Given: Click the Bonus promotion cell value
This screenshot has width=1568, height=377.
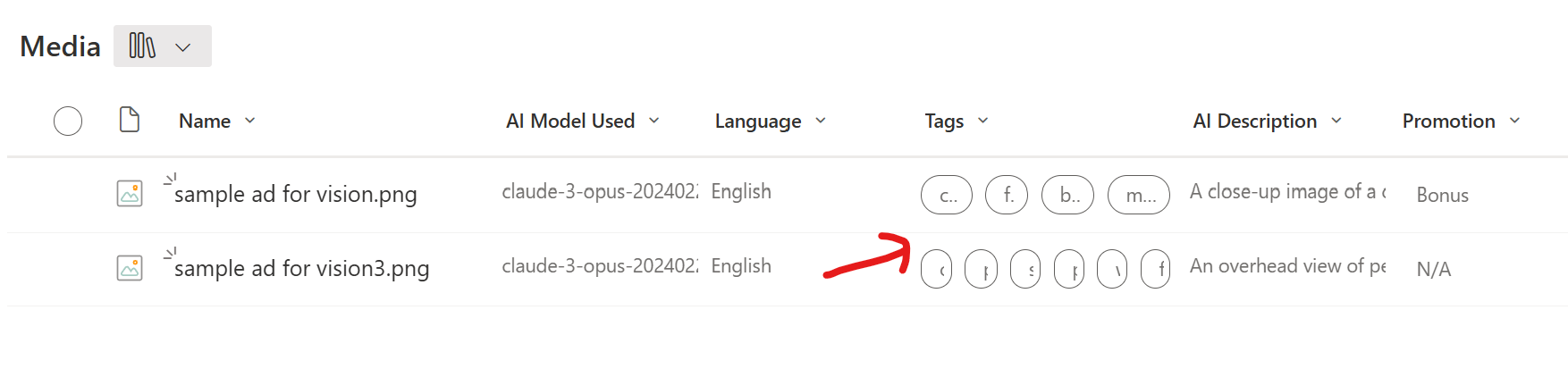Looking at the screenshot, I should click(1442, 195).
